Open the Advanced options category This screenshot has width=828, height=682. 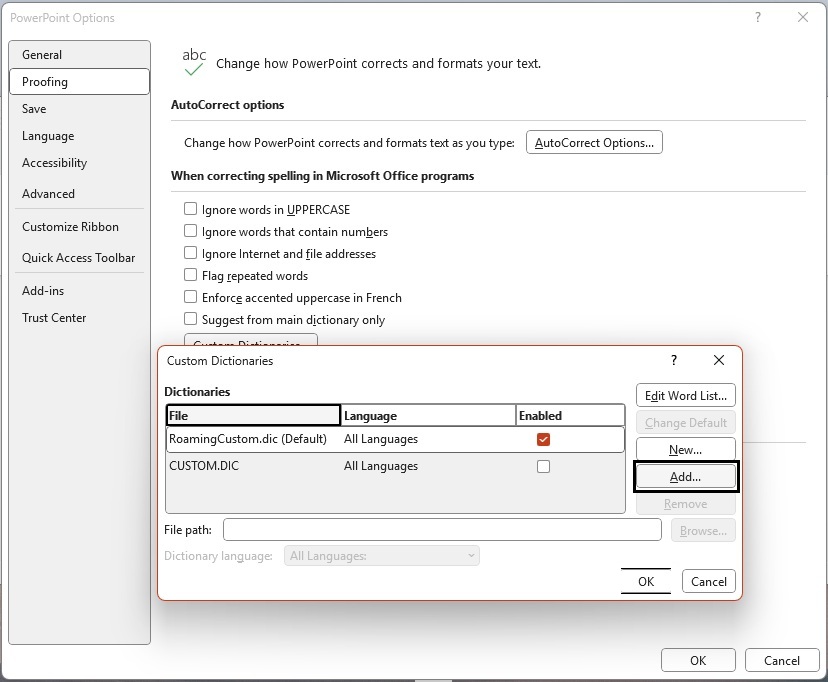click(49, 194)
